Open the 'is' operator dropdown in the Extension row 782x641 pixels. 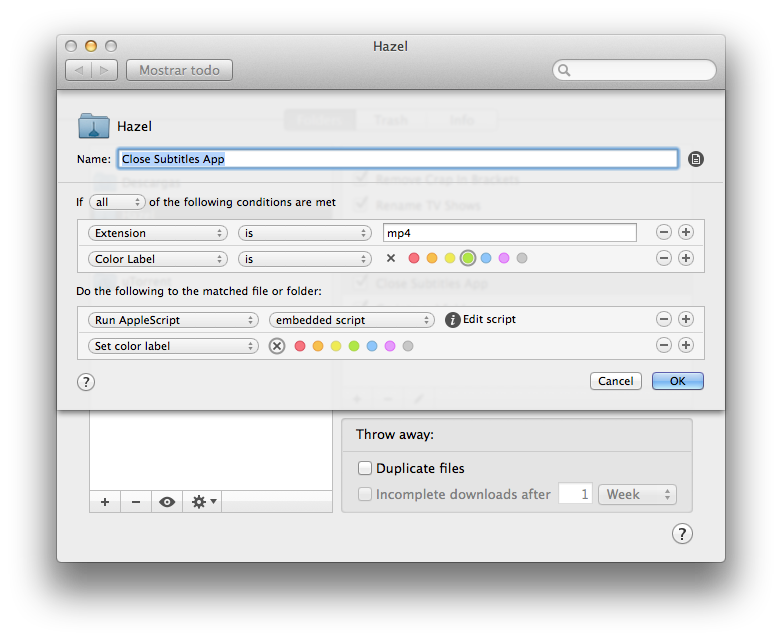(x=305, y=233)
